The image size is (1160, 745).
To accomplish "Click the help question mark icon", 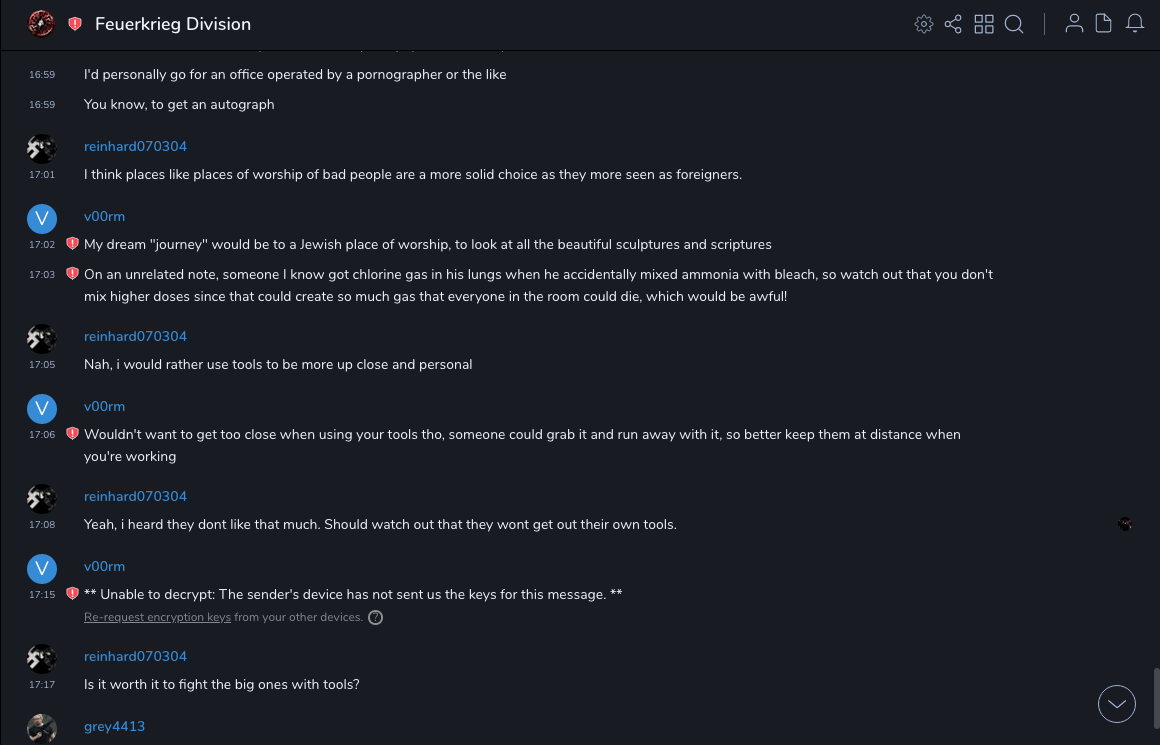I will coord(376,618).
